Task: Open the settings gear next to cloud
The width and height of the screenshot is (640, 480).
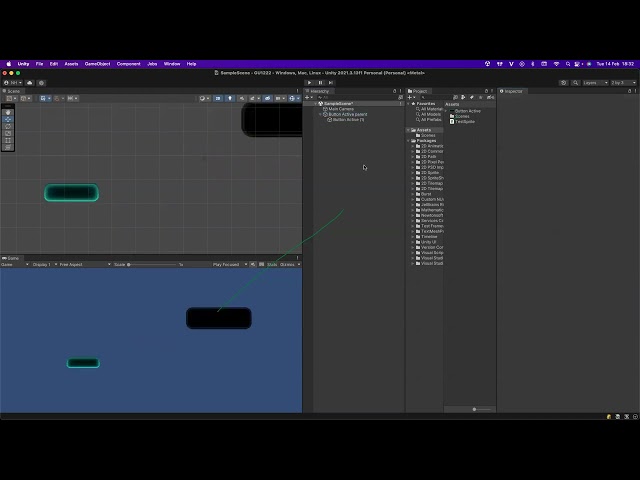Action: (41, 83)
